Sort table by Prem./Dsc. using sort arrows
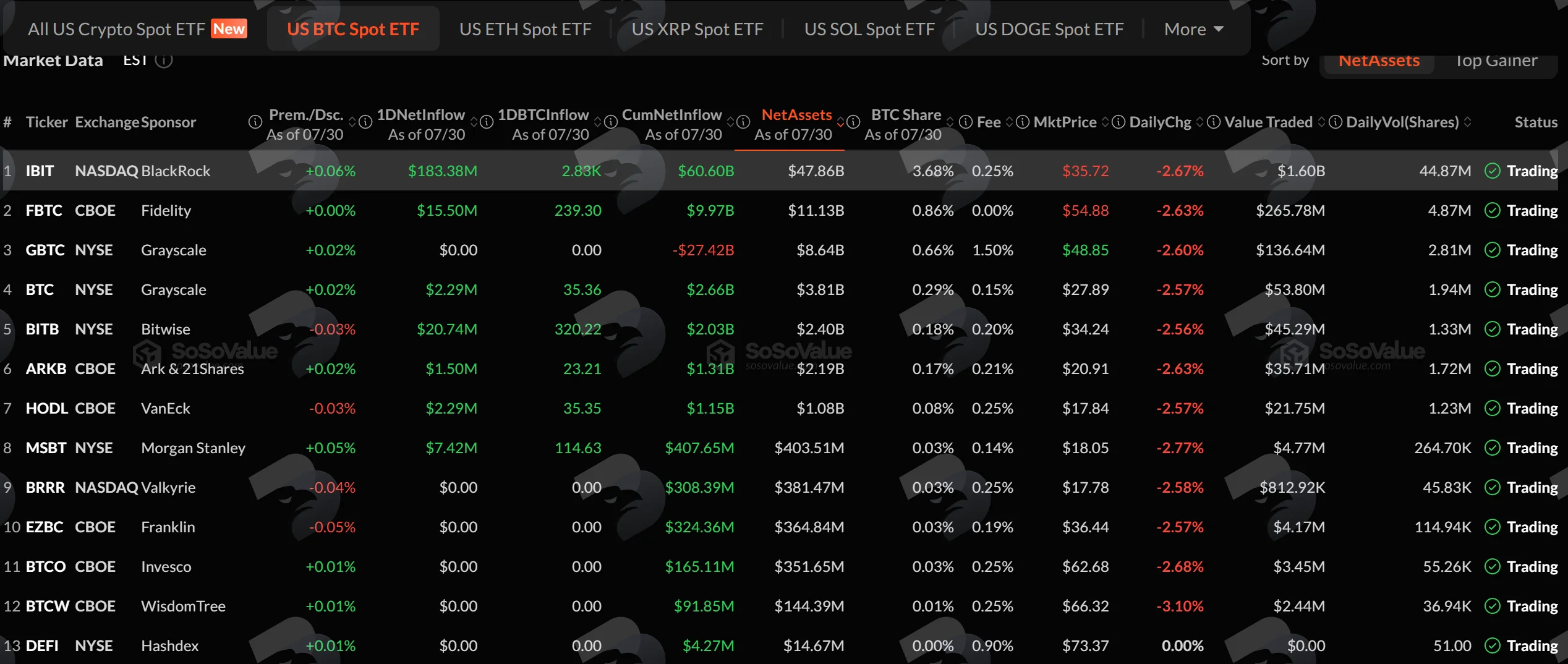Screen dimensions: 1568x664 tap(352, 122)
